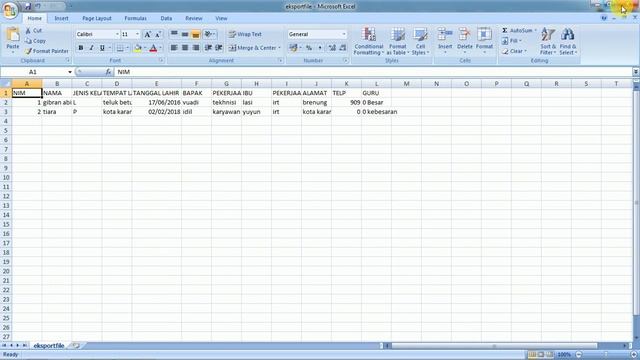This screenshot has height=360, width=640.
Task: Open the Fill dropdown
Action: [x=512, y=41]
